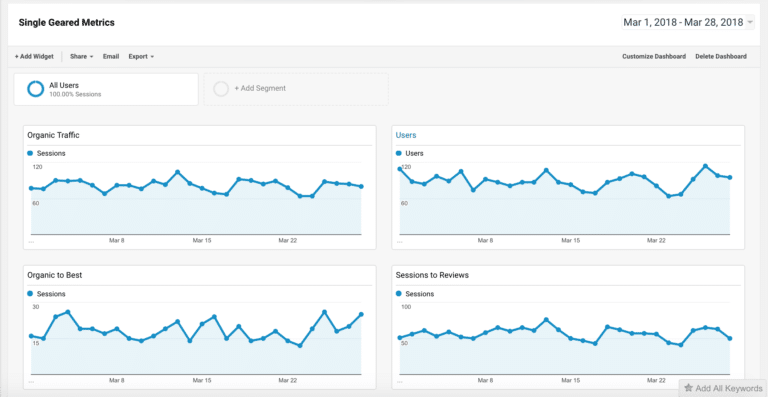Viewport: 768px width, 397px height.
Task: Expand the Share dropdown menu
Action: pos(81,56)
